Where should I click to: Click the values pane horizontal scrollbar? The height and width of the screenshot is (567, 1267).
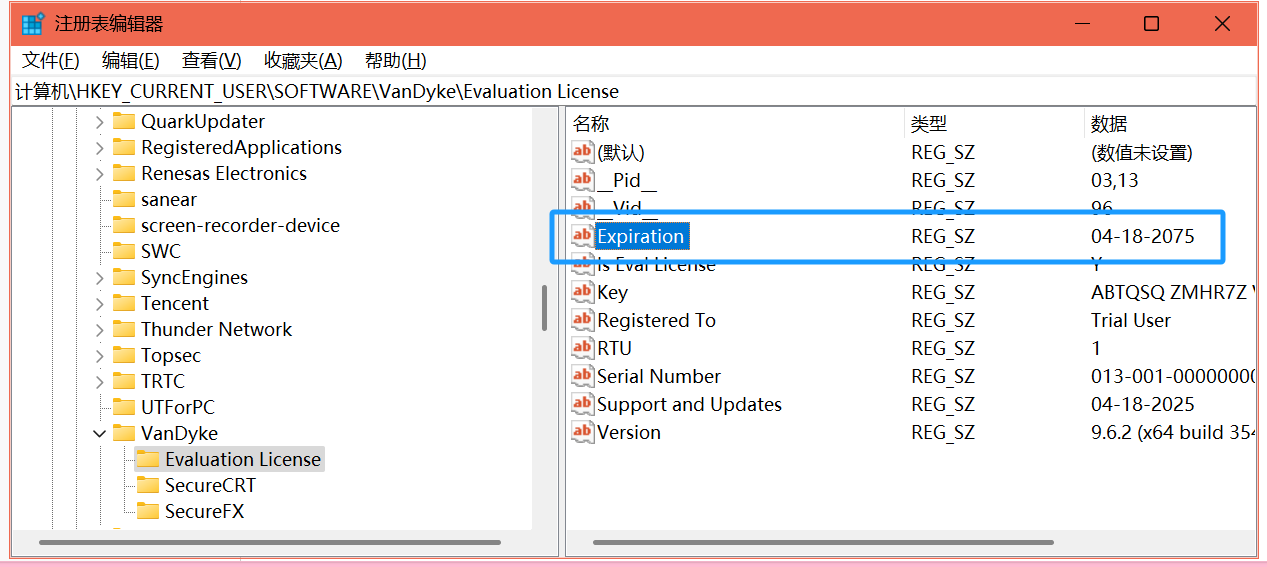823,542
